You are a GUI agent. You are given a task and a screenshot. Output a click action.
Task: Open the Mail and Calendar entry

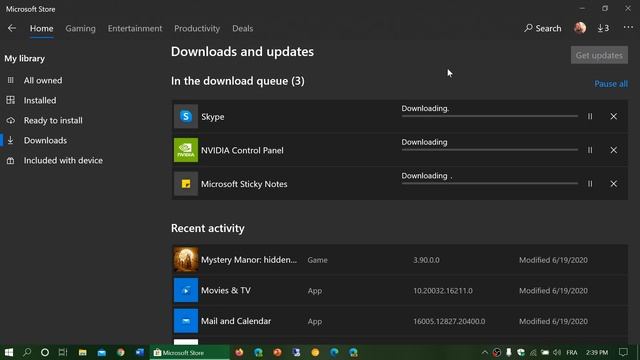click(400, 321)
